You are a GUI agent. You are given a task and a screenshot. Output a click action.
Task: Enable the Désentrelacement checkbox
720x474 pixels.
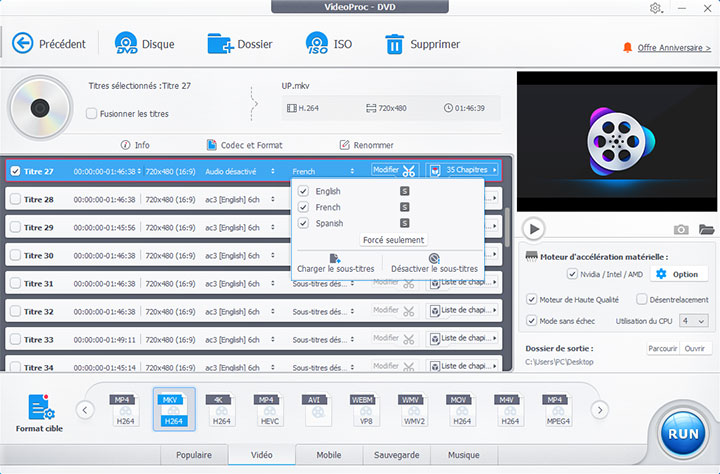[641, 299]
